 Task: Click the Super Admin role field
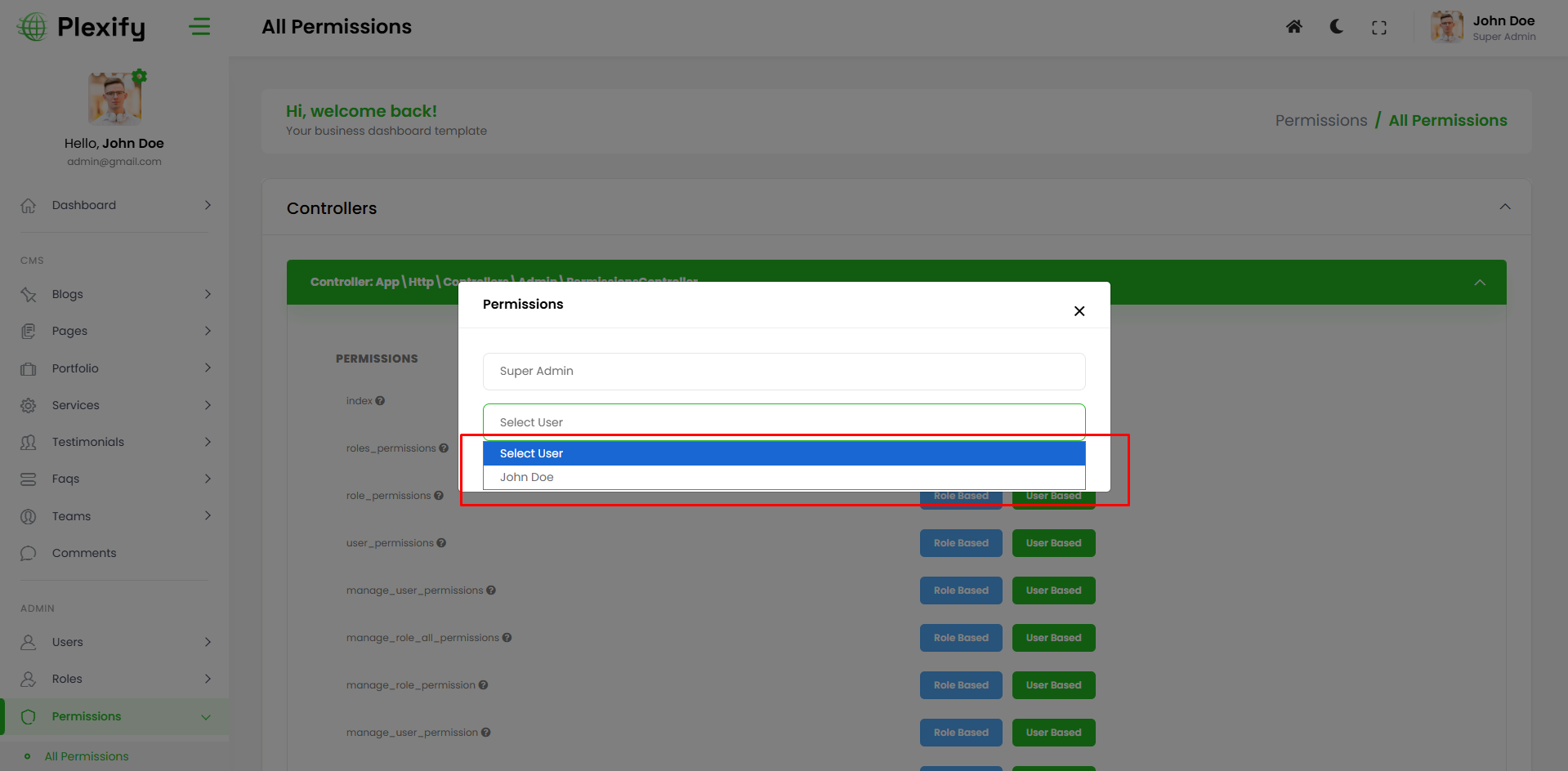[x=783, y=372]
